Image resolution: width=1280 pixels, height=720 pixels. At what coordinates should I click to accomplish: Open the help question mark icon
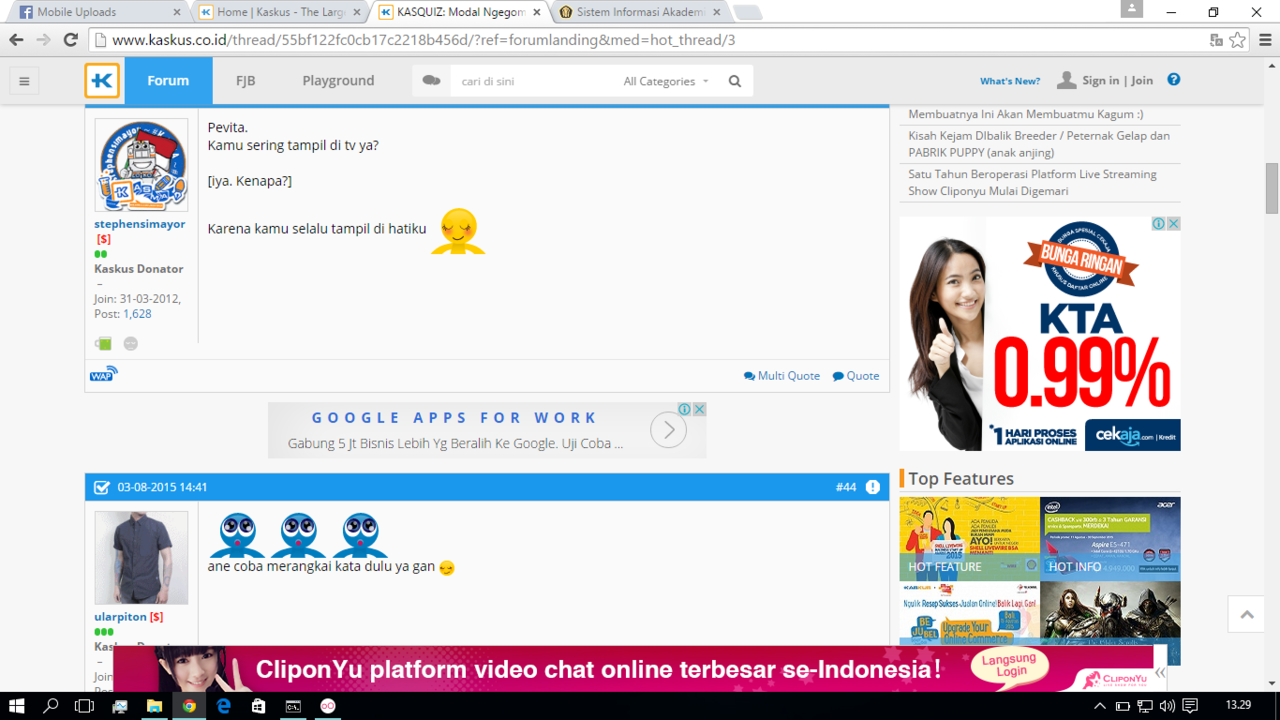[x=1174, y=80]
